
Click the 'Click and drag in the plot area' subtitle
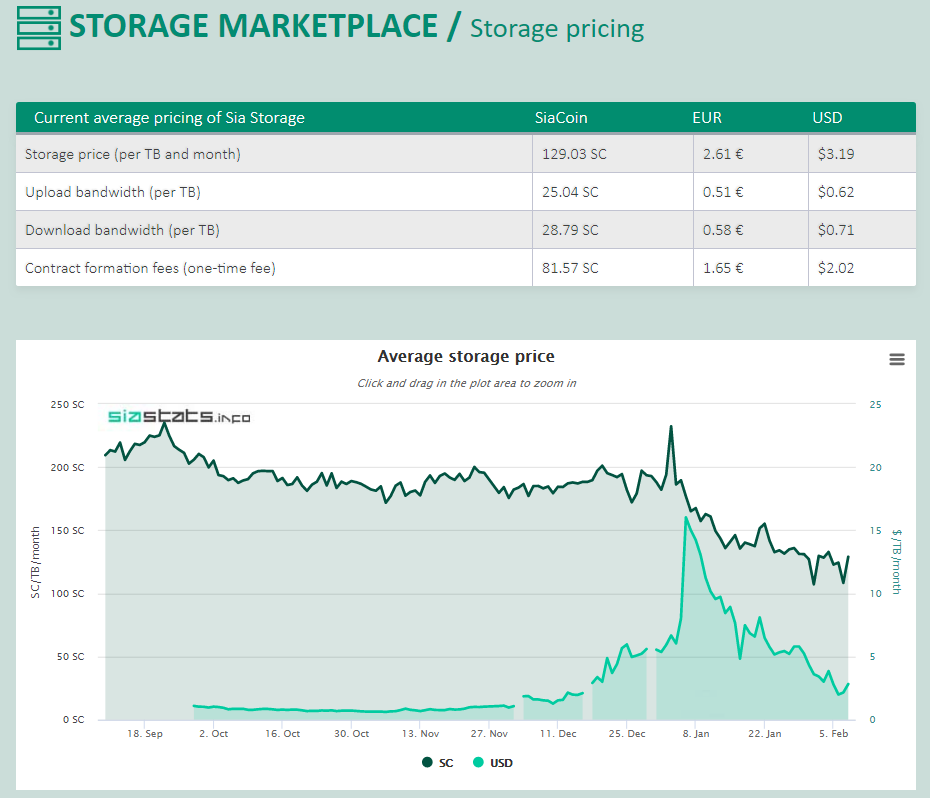(x=466, y=383)
